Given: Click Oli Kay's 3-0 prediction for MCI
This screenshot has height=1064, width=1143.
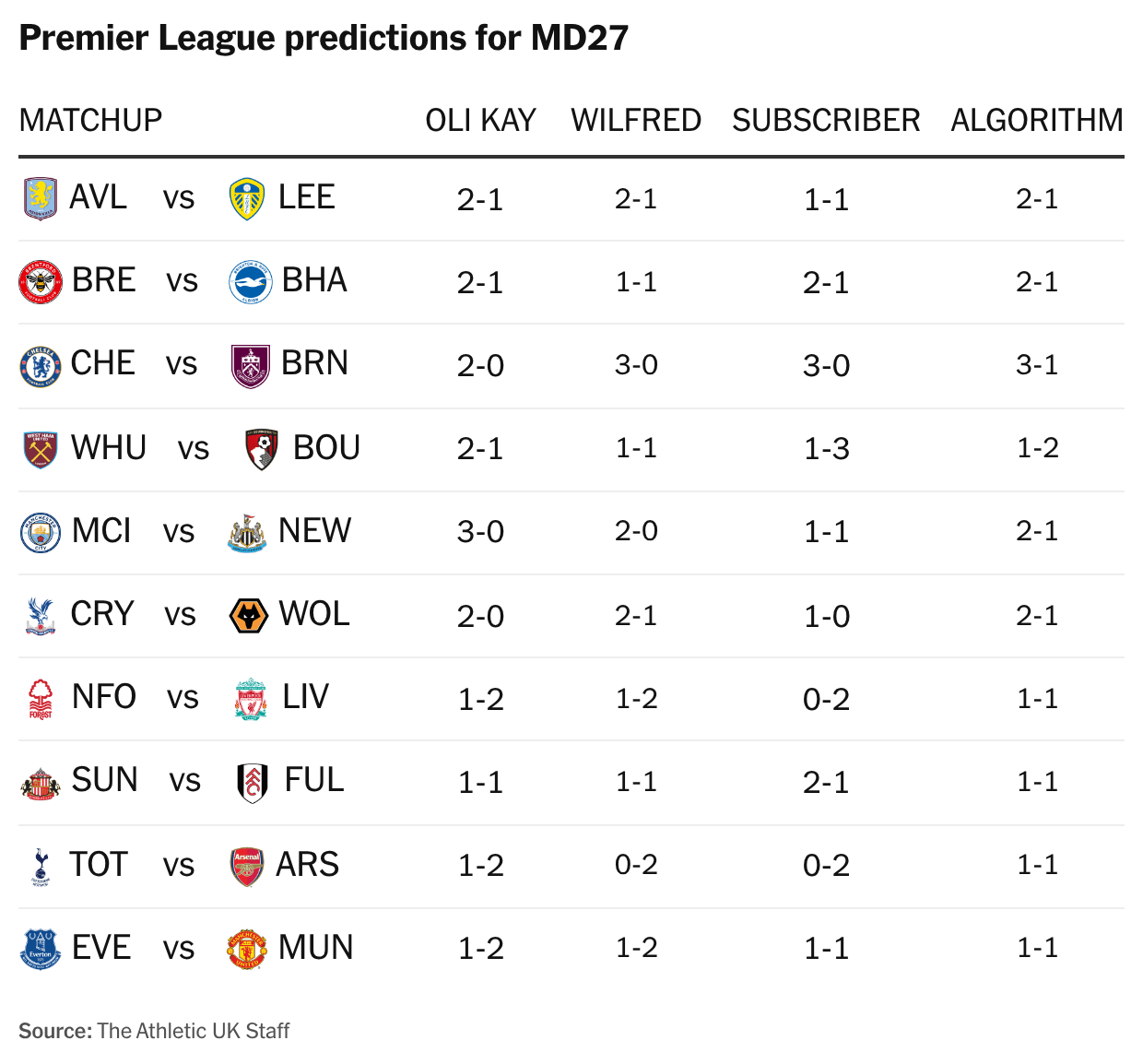Looking at the screenshot, I should point(480,532).
